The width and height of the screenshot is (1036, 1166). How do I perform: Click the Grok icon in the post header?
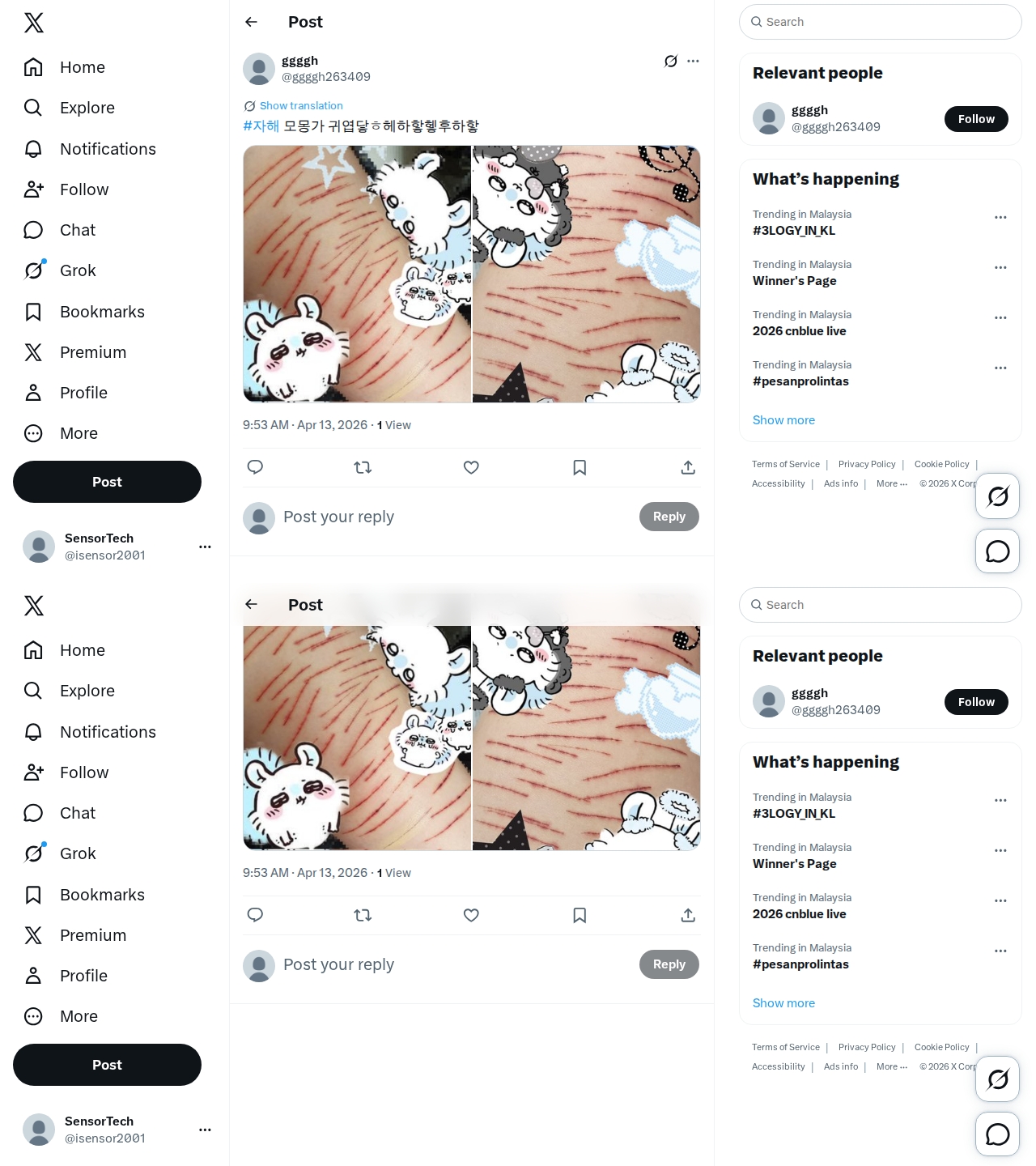[671, 61]
